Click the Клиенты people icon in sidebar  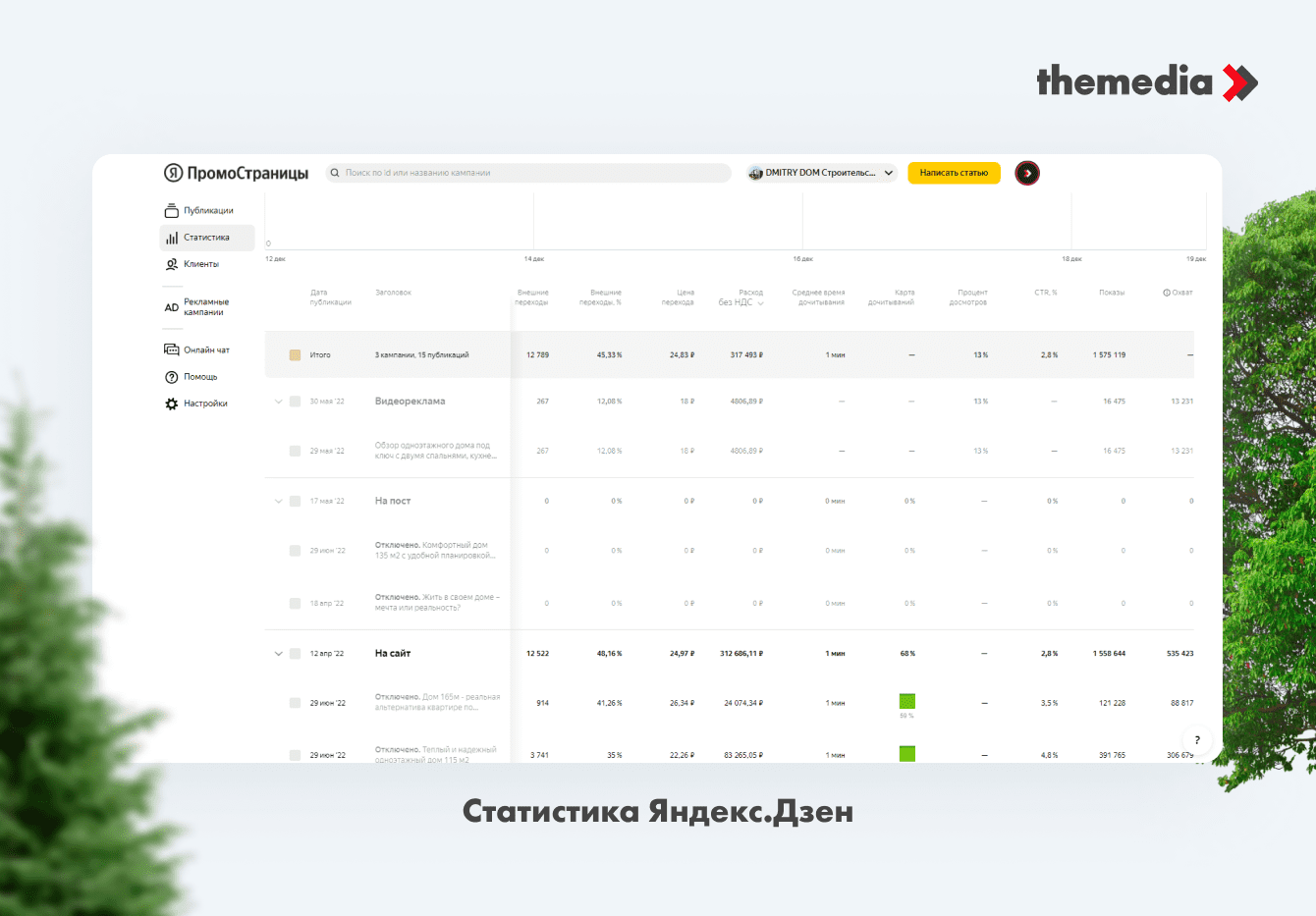click(172, 264)
